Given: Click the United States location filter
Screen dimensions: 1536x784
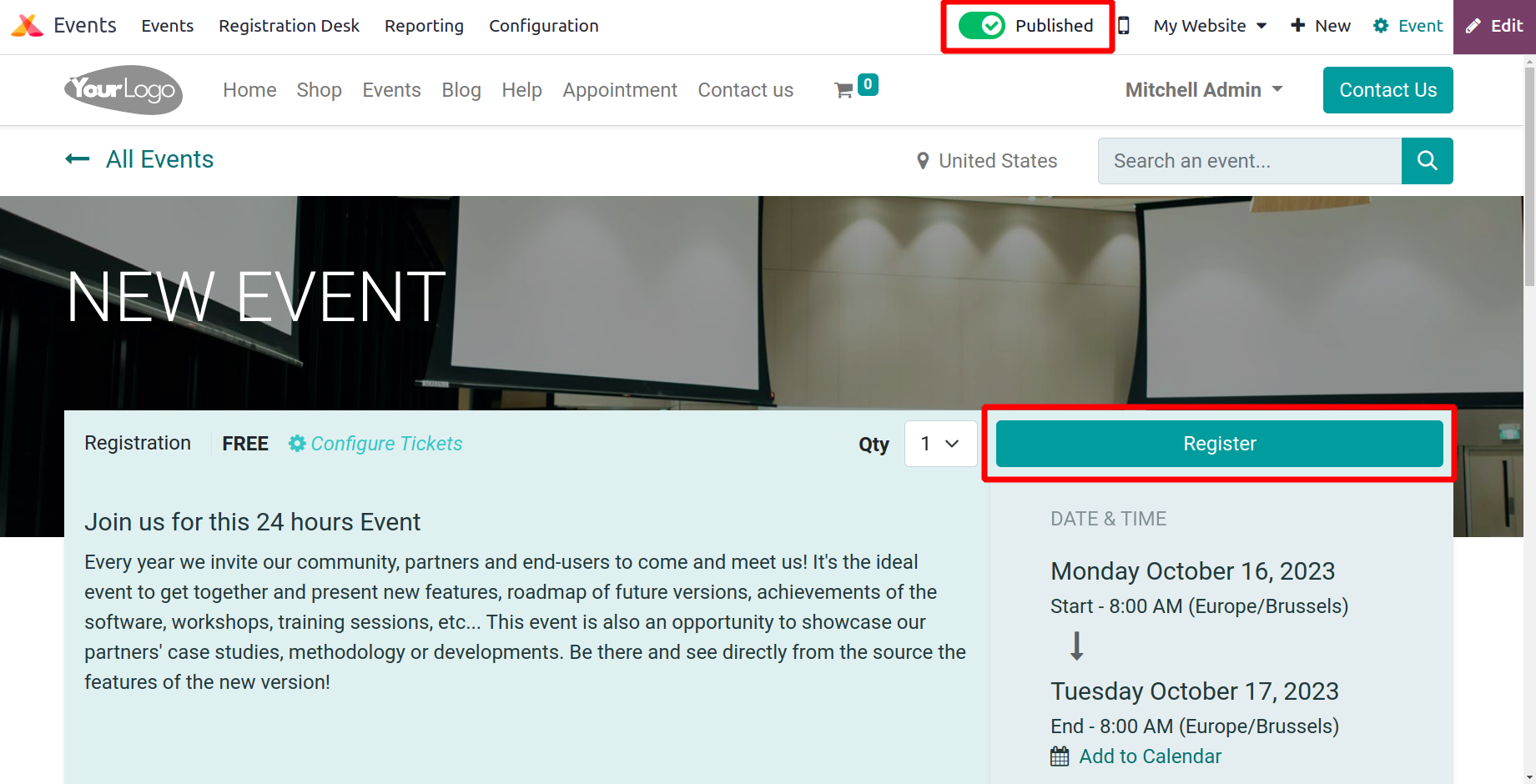Looking at the screenshot, I should point(987,161).
